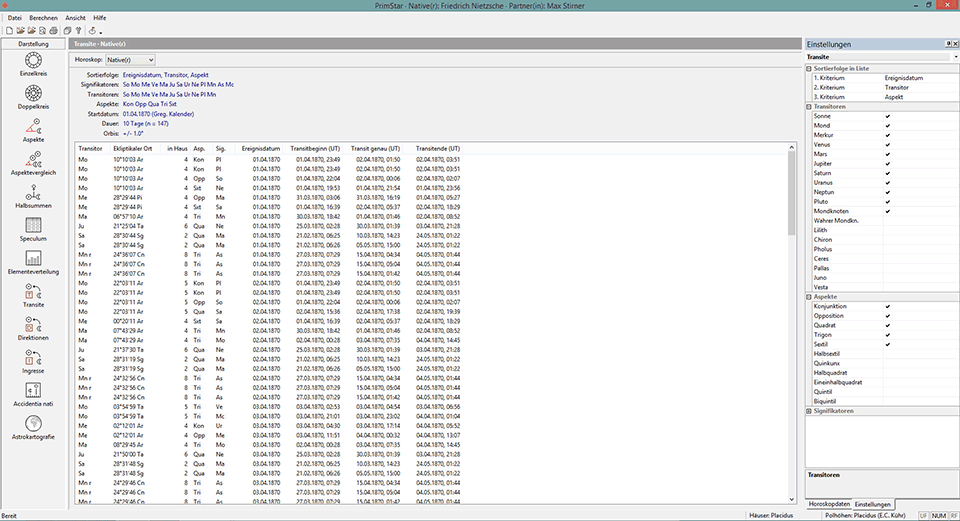The height and width of the screenshot is (521, 960).
Task: Enable the Chiron transitor
Action: pyautogui.click(x=887, y=239)
